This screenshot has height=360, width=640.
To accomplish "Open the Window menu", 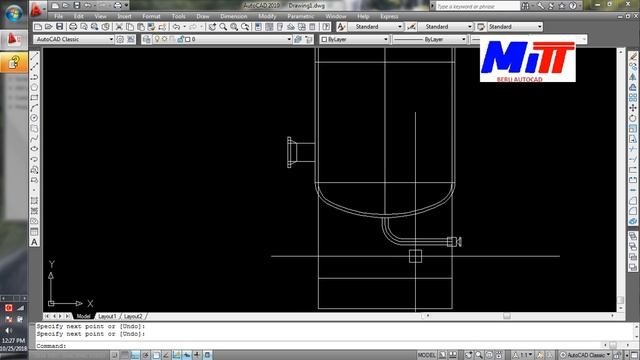I will coord(336,16).
